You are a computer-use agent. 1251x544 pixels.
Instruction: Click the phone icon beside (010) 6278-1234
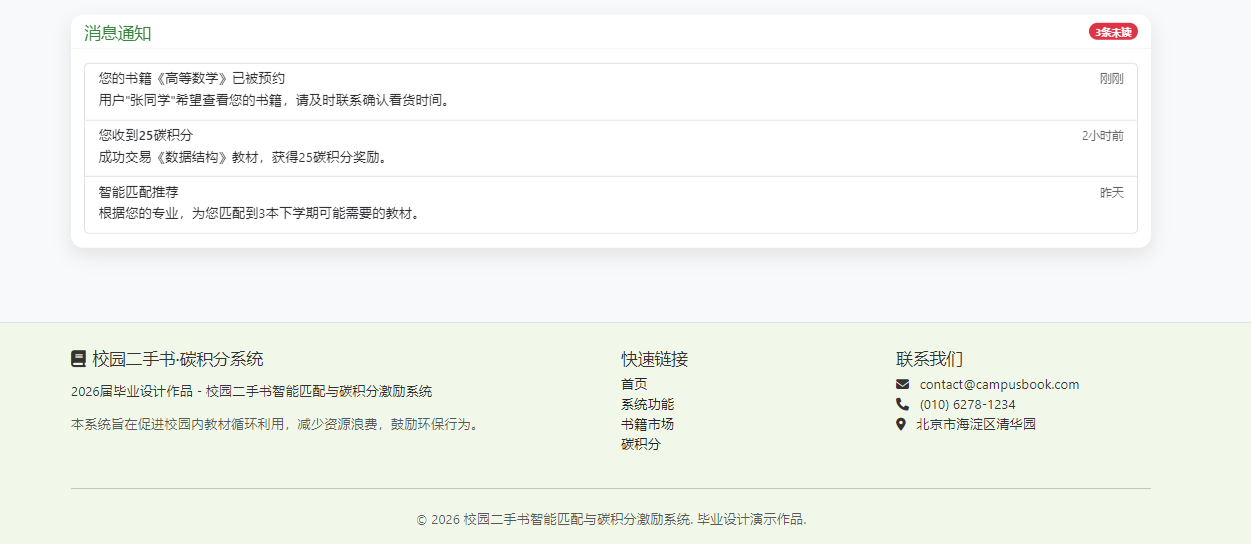point(902,405)
